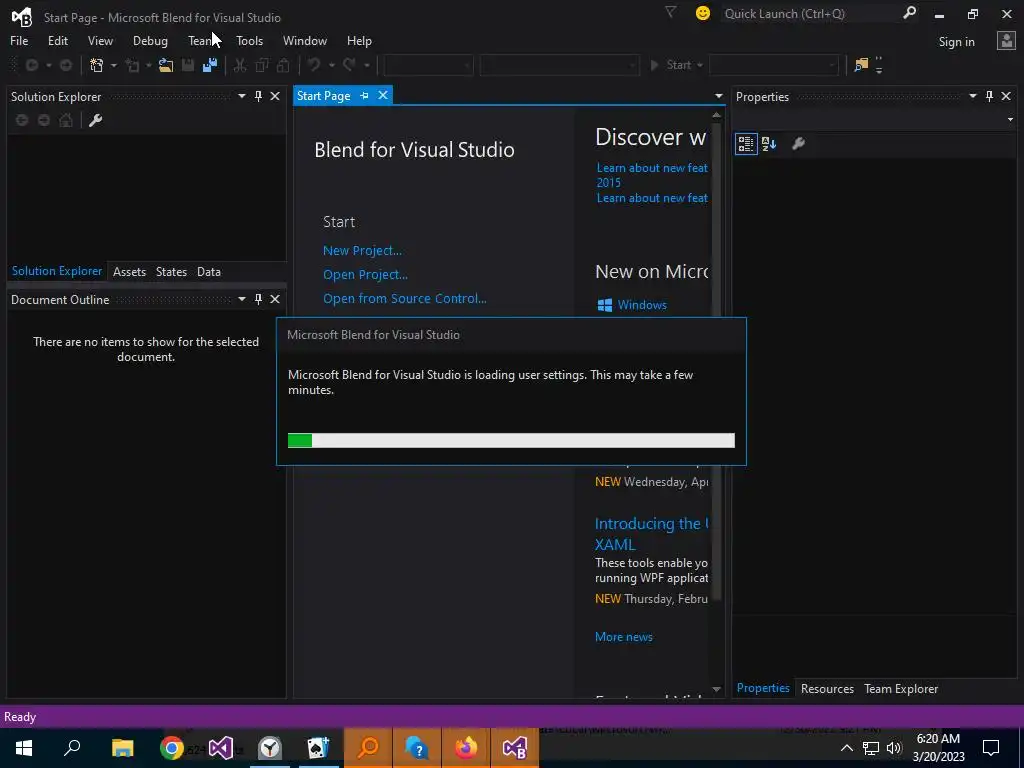Click Sign in at top right

tap(956, 42)
